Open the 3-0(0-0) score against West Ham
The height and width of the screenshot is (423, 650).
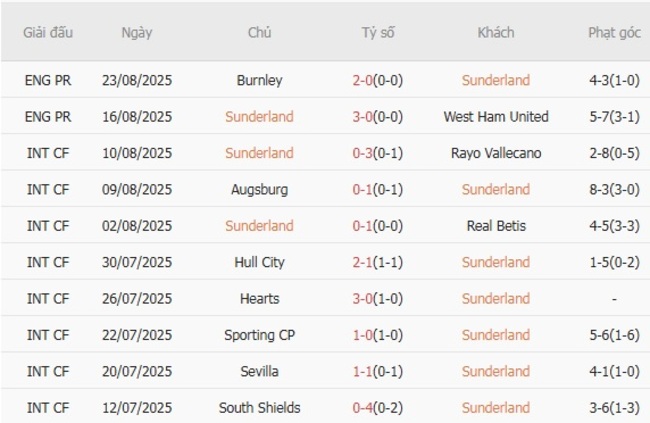378,117
